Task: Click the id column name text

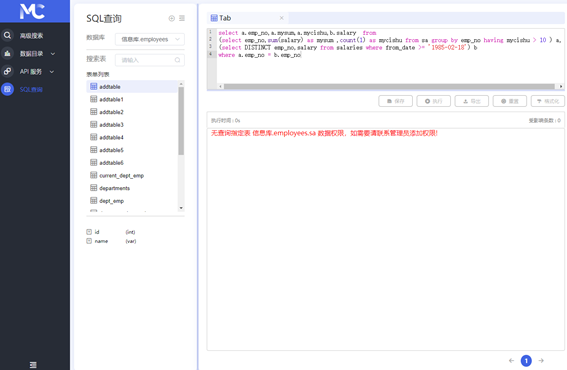Action: pos(97,232)
